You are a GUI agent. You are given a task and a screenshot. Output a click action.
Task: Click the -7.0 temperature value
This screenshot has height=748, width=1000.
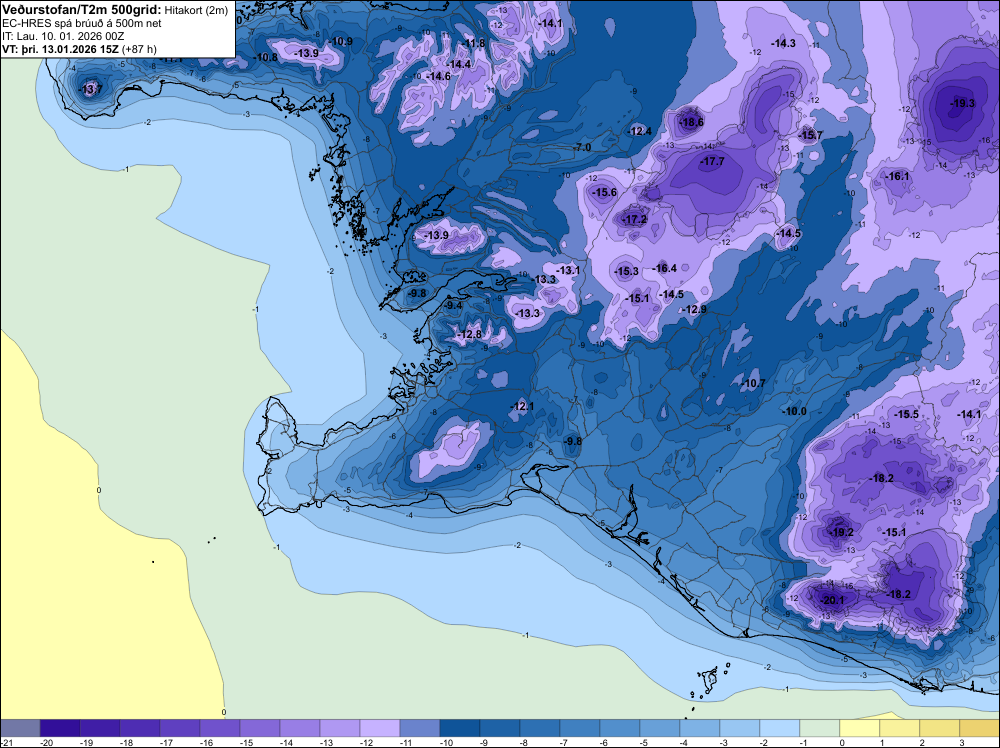click(x=582, y=147)
